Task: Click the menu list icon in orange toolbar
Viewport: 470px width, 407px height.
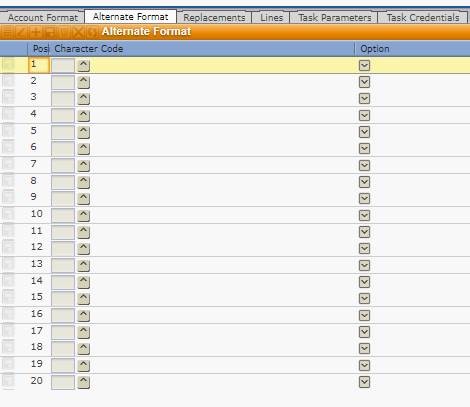Action: pyautogui.click(x=7, y=32)
